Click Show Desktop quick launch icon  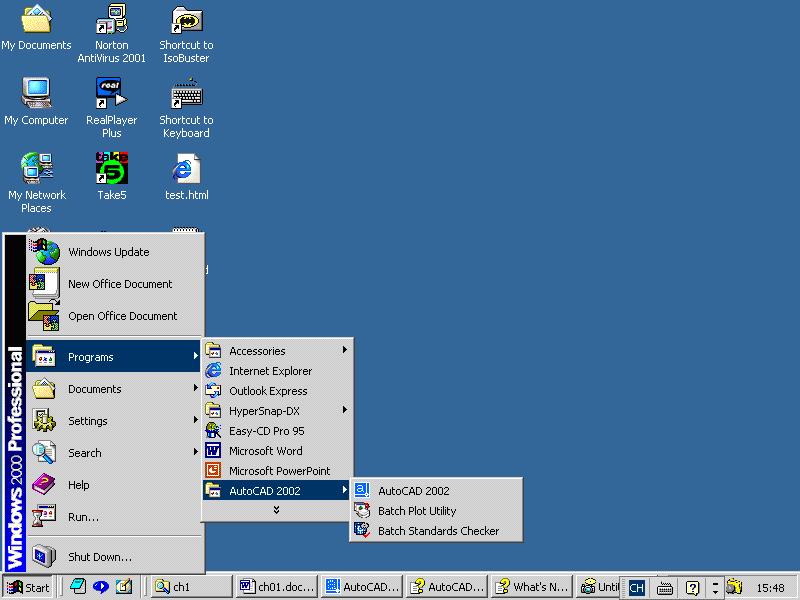pos(78,587)
